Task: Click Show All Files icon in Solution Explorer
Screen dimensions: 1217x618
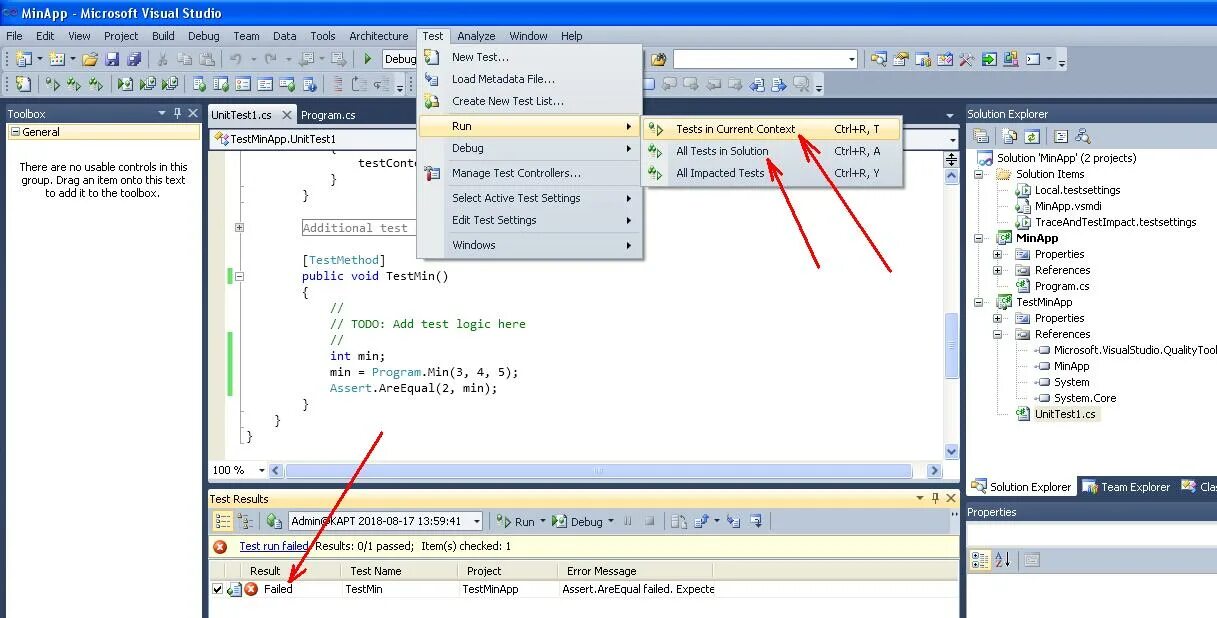Action: 1010,136
